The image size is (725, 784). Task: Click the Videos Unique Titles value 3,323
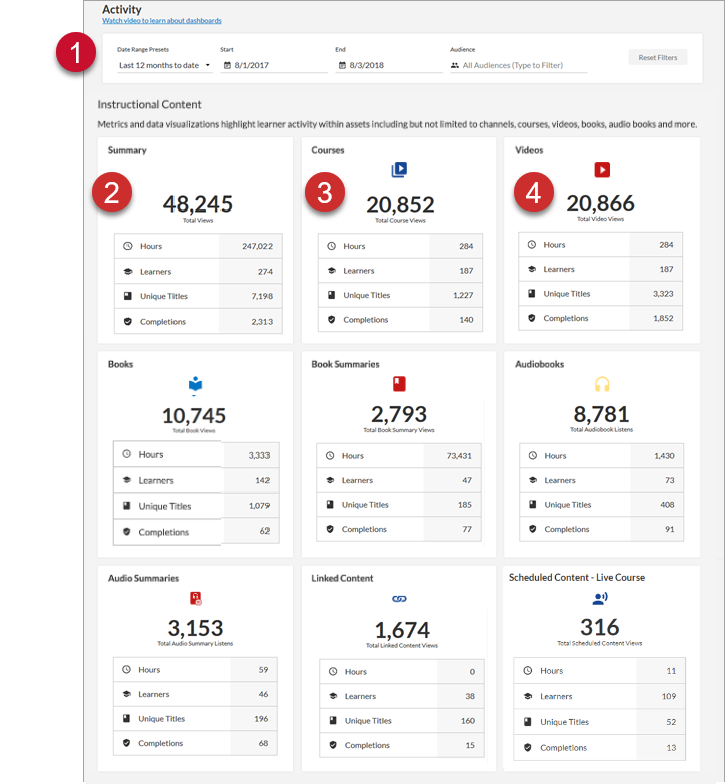click(663, 294)
